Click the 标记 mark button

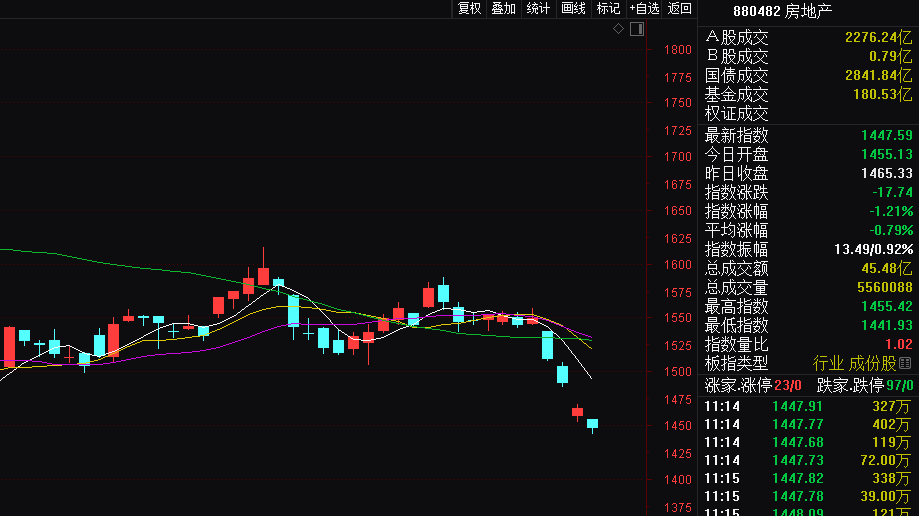click(608, 9)
